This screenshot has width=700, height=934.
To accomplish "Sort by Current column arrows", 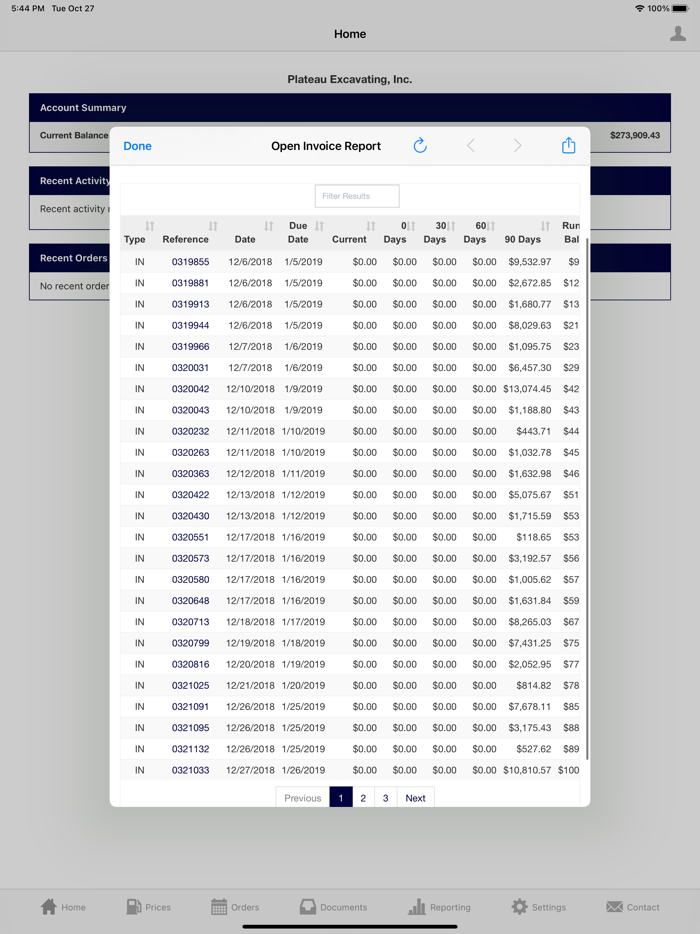I will tap(371, 226).
